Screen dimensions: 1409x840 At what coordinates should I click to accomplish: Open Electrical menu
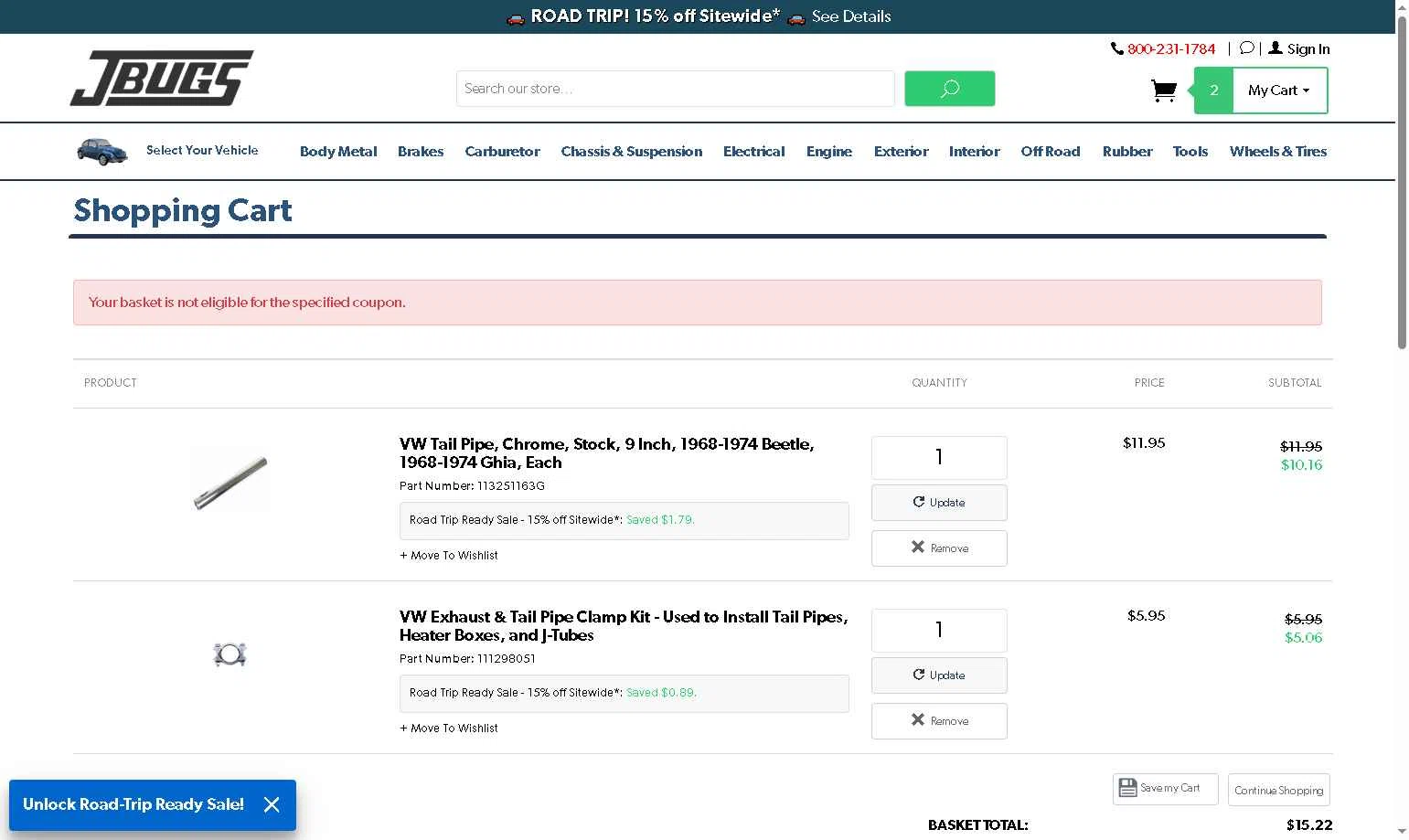click(x=753, y=152)
